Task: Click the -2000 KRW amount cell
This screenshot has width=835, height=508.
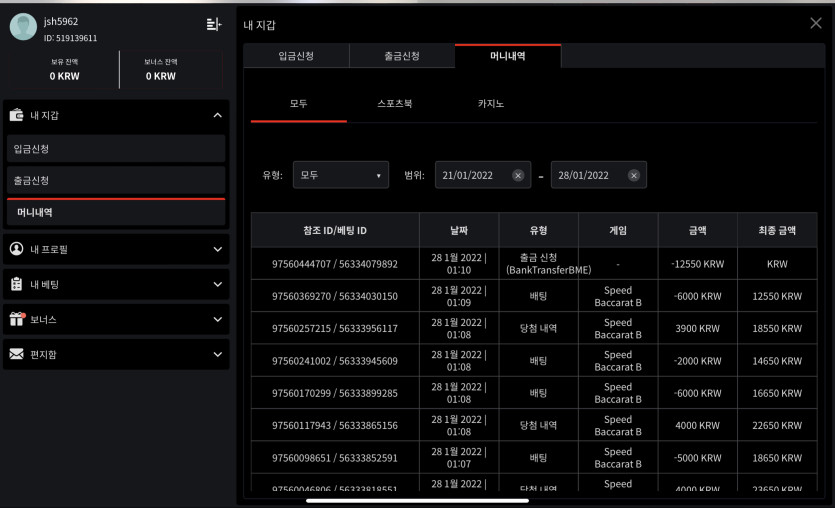Action: (698, 361)
